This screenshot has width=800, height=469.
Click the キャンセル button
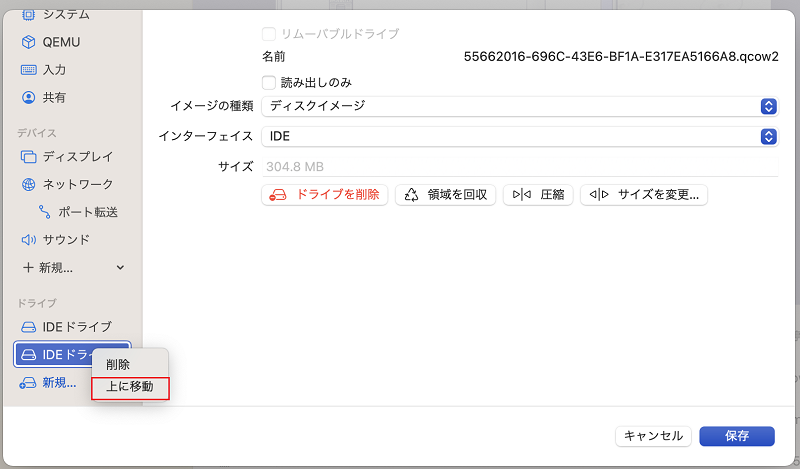tap(653, 436)
